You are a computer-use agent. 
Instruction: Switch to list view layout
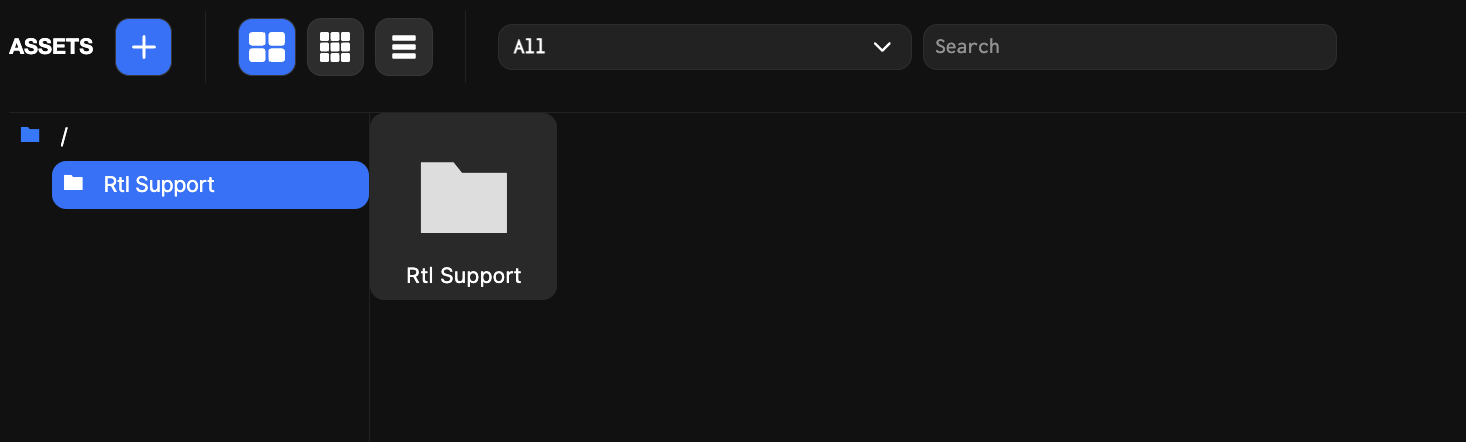pyautogui.click(x=404, y=47)
